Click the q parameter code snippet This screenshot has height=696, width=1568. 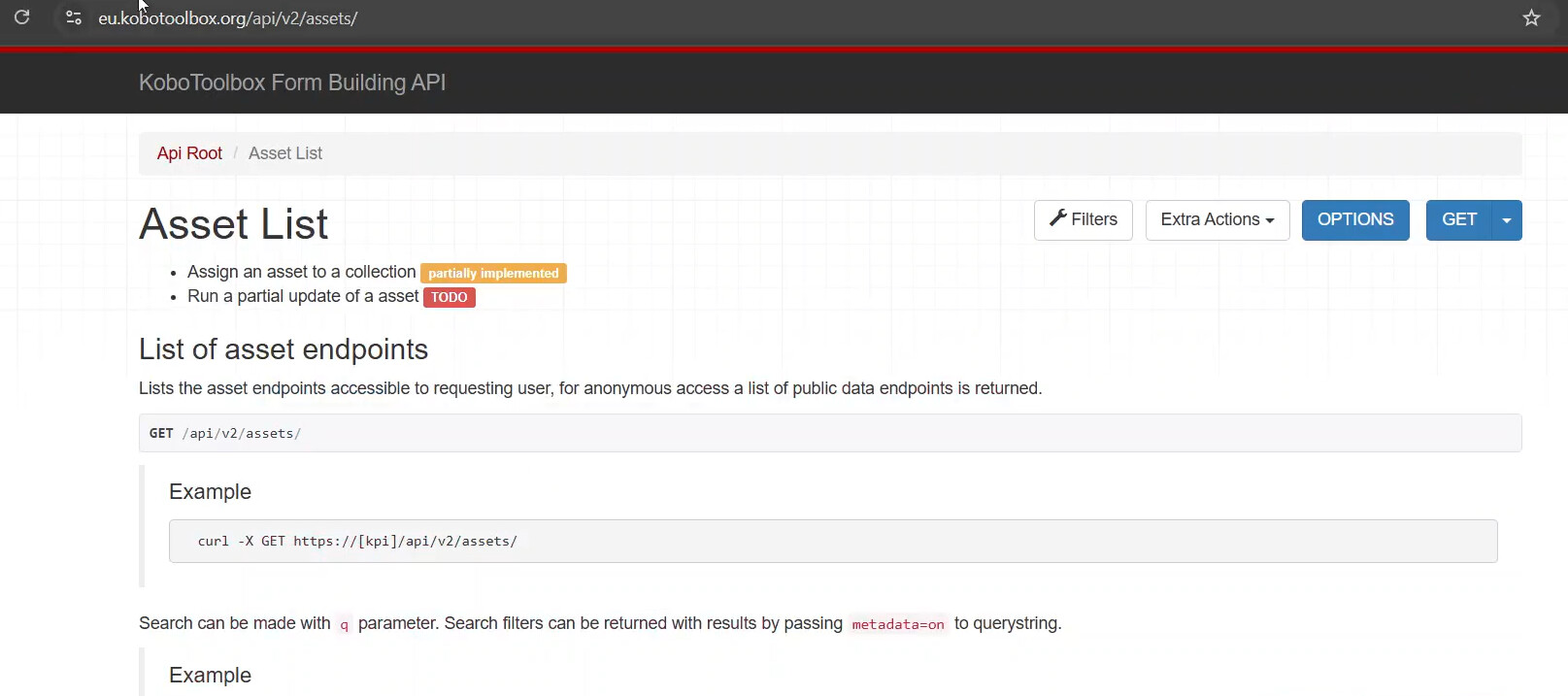pos(344,624)
